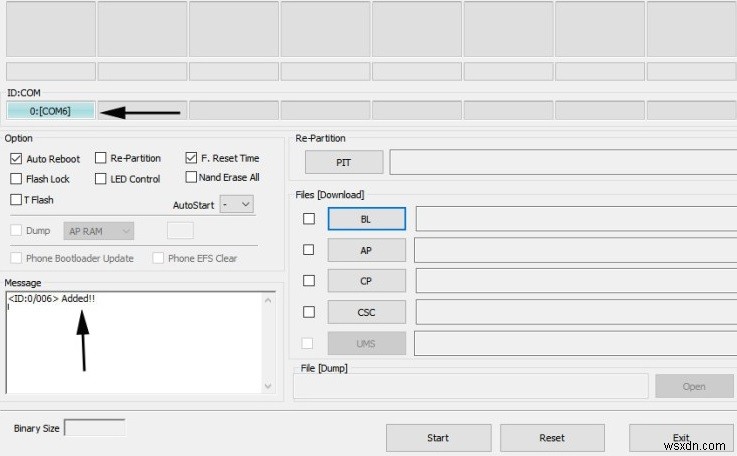
Task: Select the 0:[COM6] port slot
Action: tap(50, 111)
